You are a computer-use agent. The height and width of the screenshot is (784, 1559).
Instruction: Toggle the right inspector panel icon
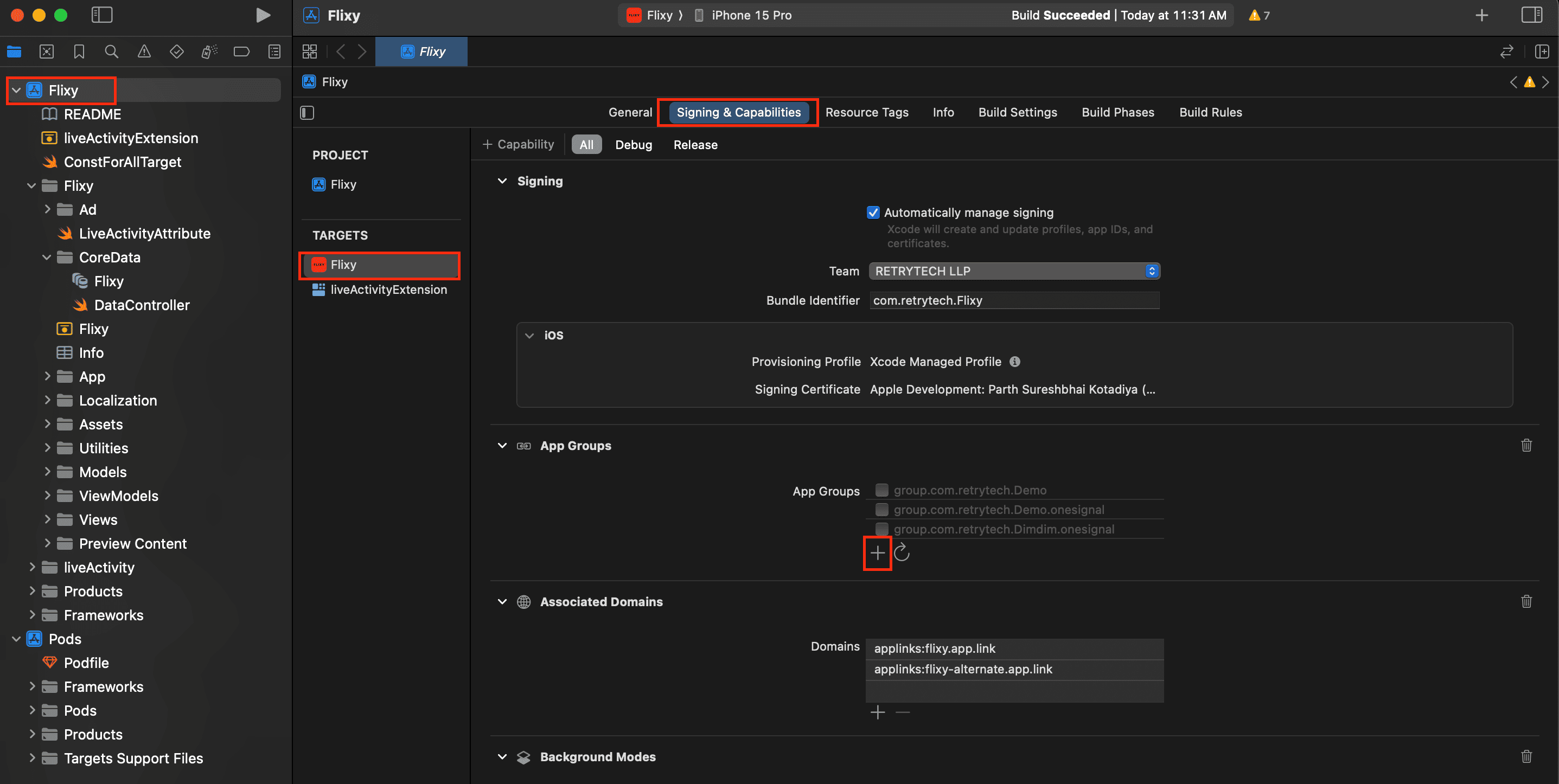(x=1531, y=15)
